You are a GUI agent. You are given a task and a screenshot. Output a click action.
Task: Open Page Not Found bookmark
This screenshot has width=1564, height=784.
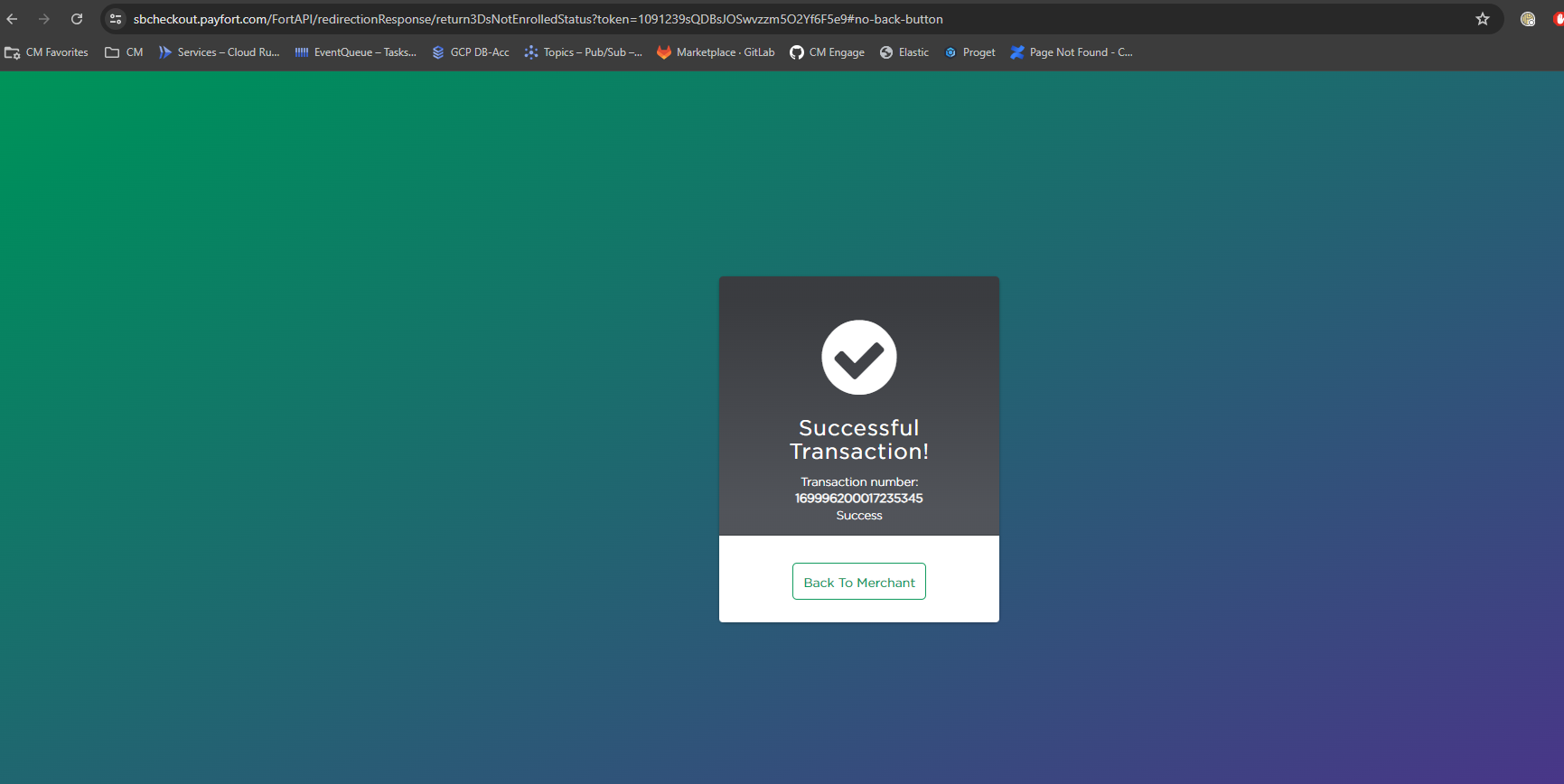tap(1071, 52)
